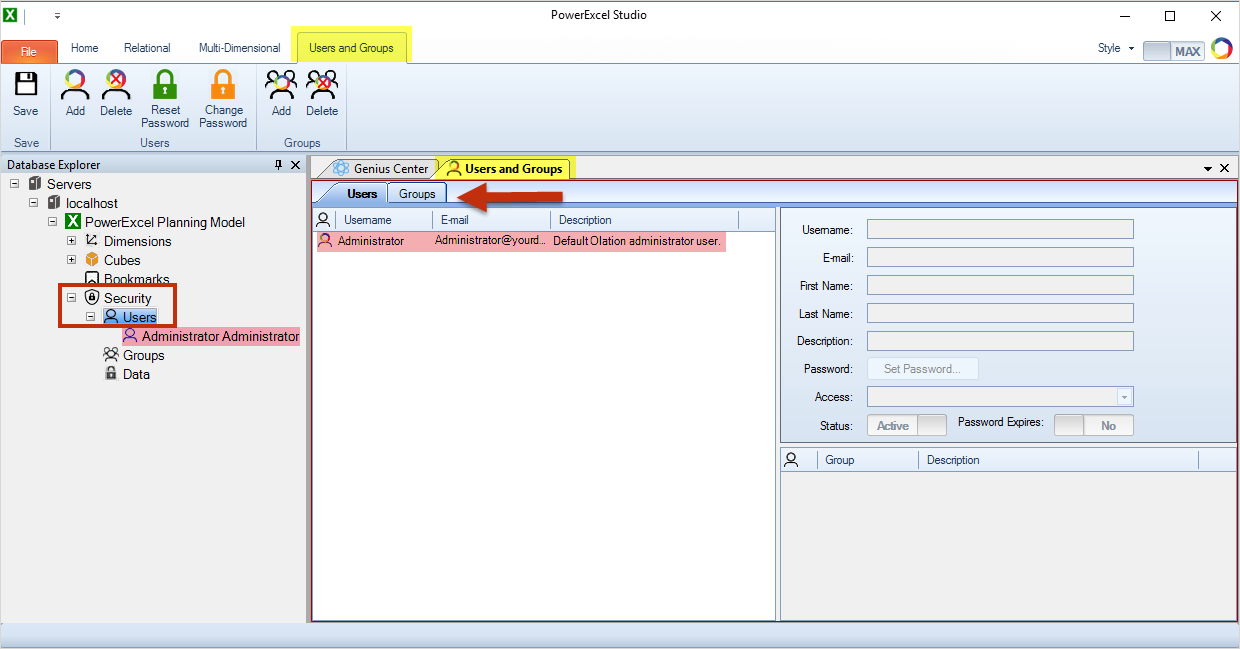This screenshot has height=649, width=1240.
Task: Toggle the Password Expires switch
Action: tap(1094, 425)
